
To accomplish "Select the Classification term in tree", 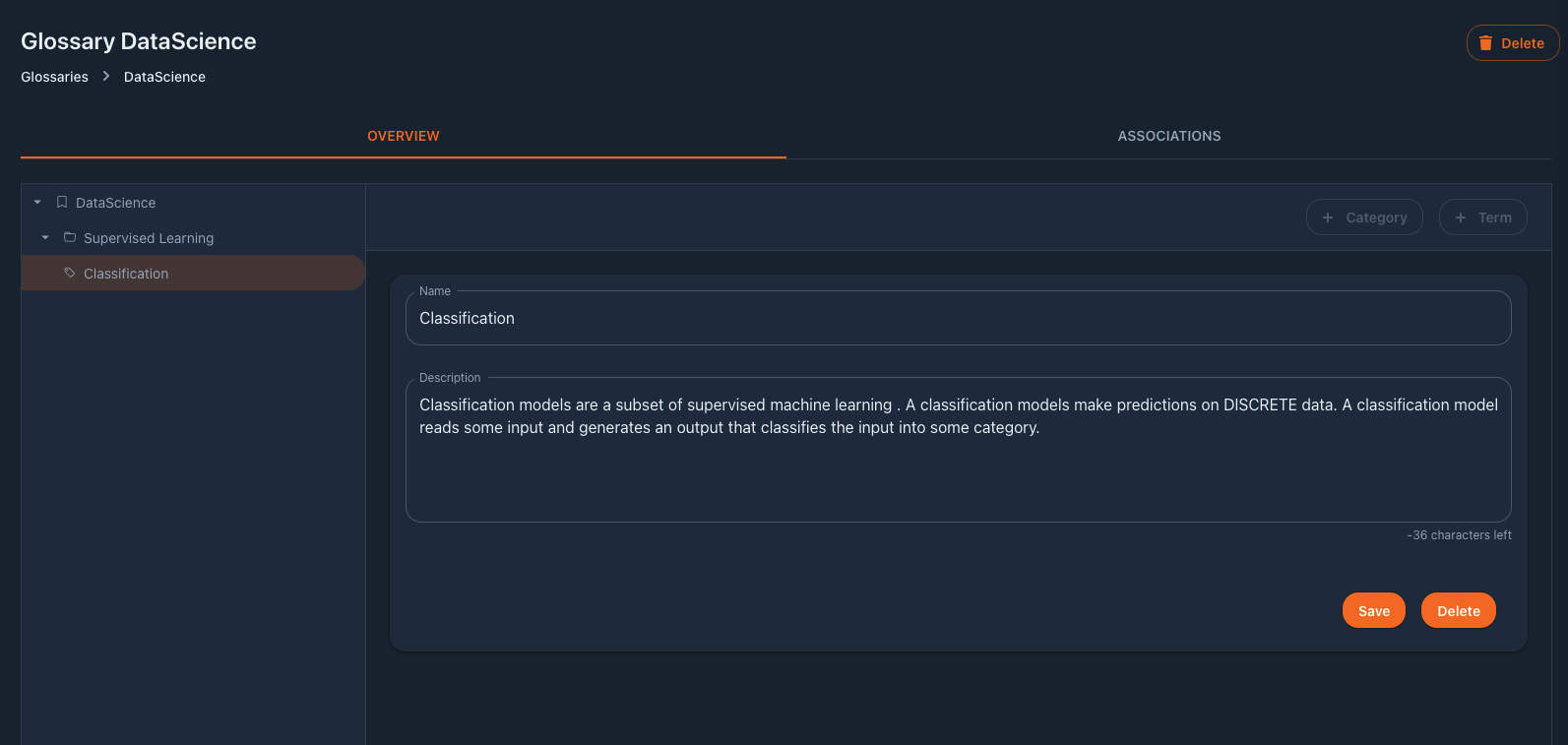I will 193,273.
